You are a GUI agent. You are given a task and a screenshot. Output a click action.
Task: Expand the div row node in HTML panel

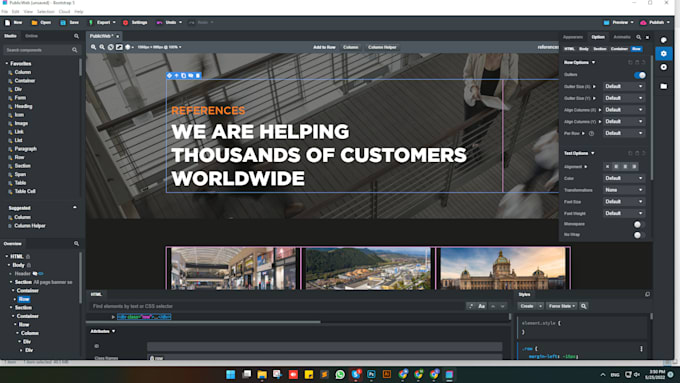[x=113, y=317]
